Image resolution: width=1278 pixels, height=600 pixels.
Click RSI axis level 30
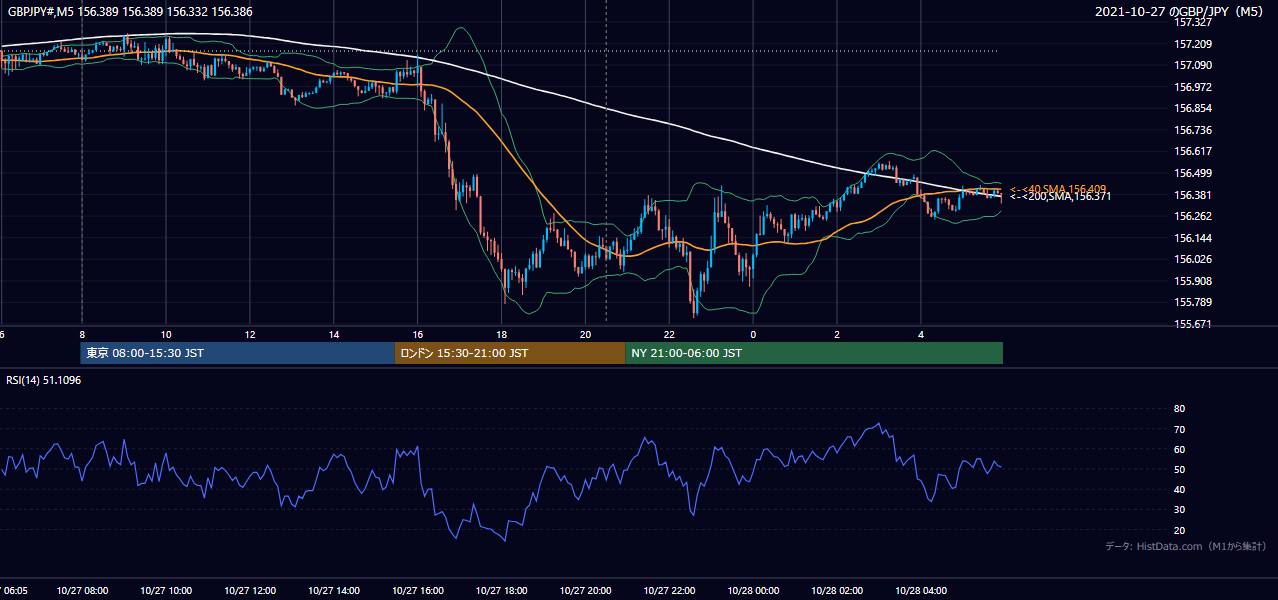[1180, 509]
